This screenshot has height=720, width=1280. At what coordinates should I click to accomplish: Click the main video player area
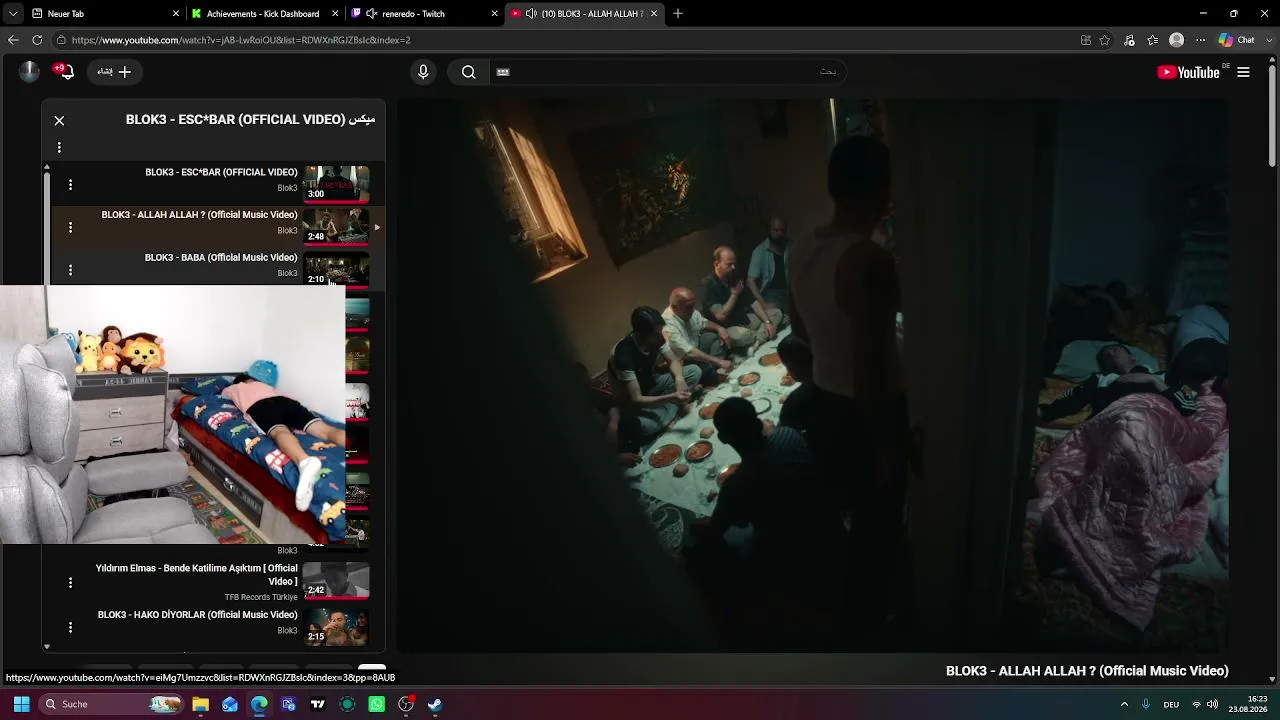click(813, 375)
